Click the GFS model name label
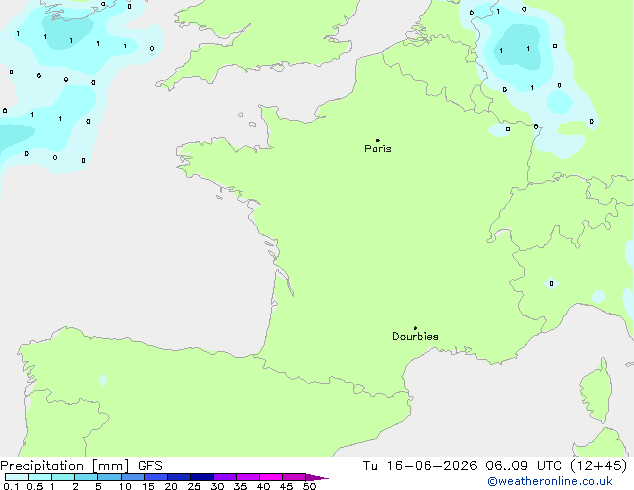Screen dimensions: 634x490 150,466
